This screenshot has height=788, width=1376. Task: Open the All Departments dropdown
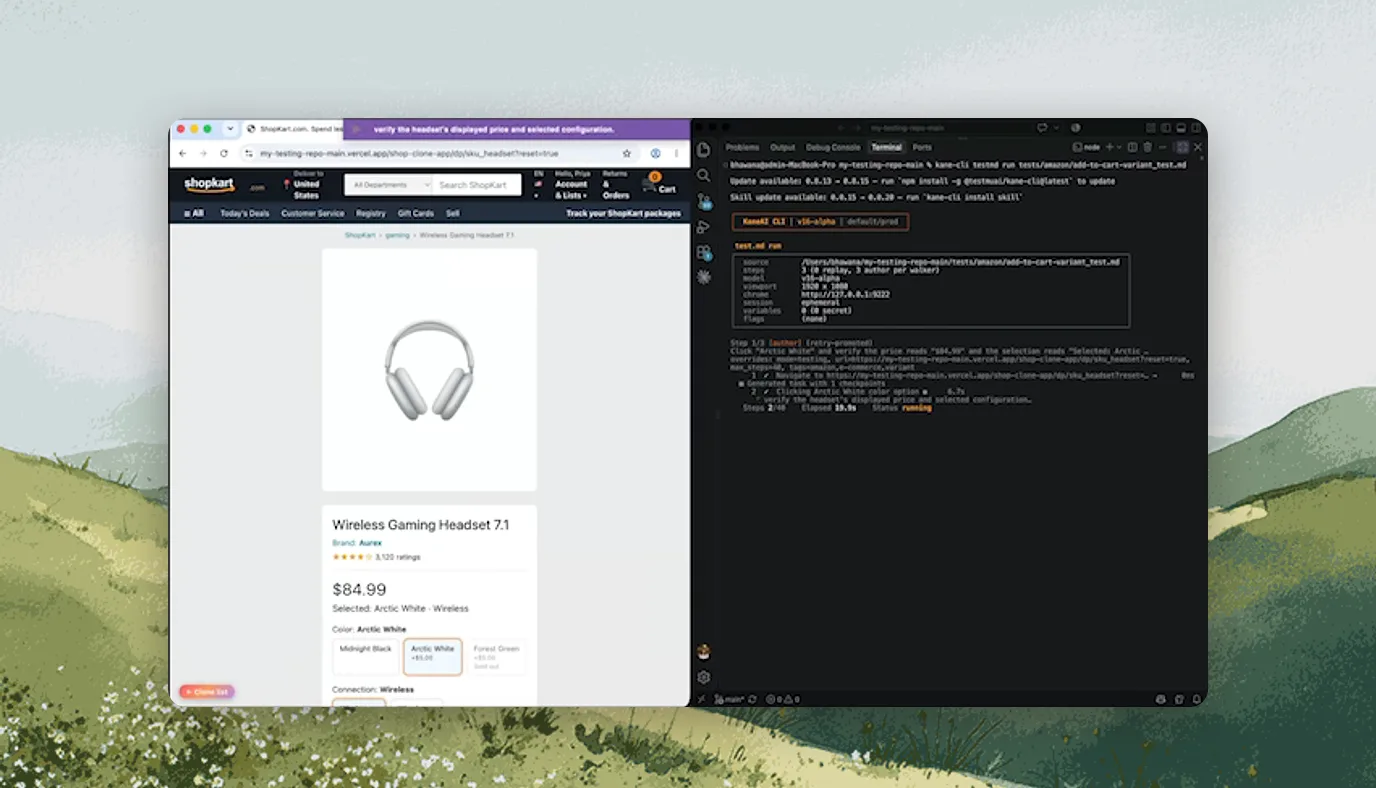(388, 185)
